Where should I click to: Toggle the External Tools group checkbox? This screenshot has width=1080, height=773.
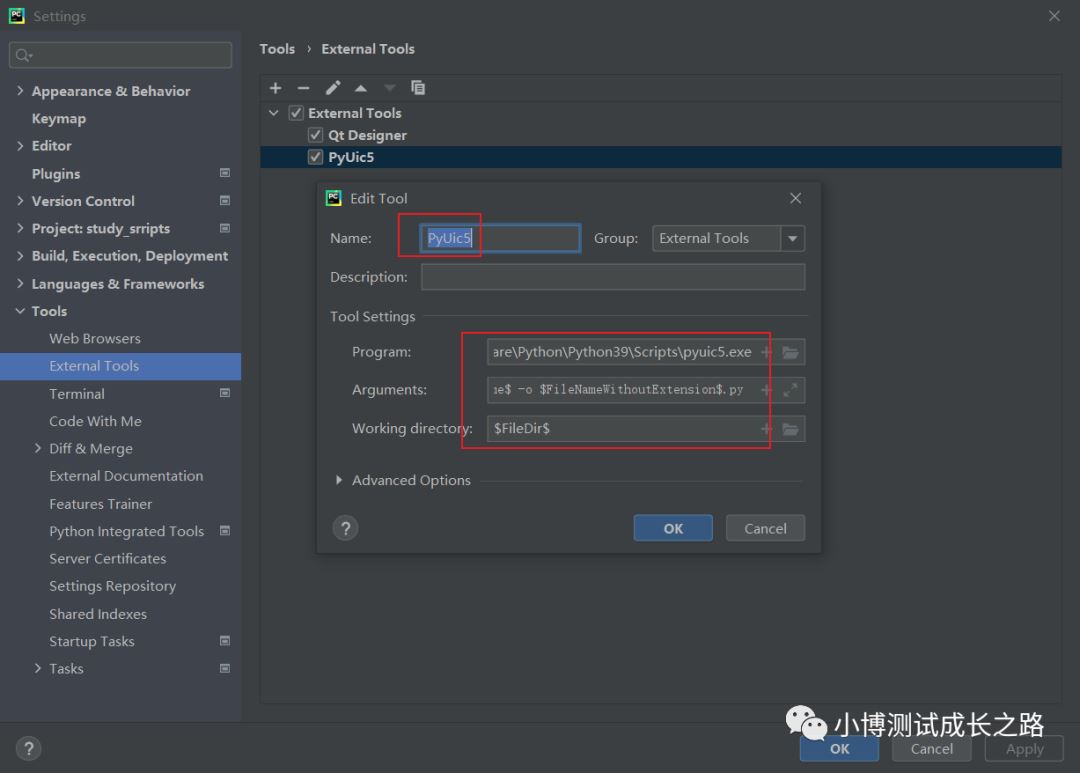(295, 112)
